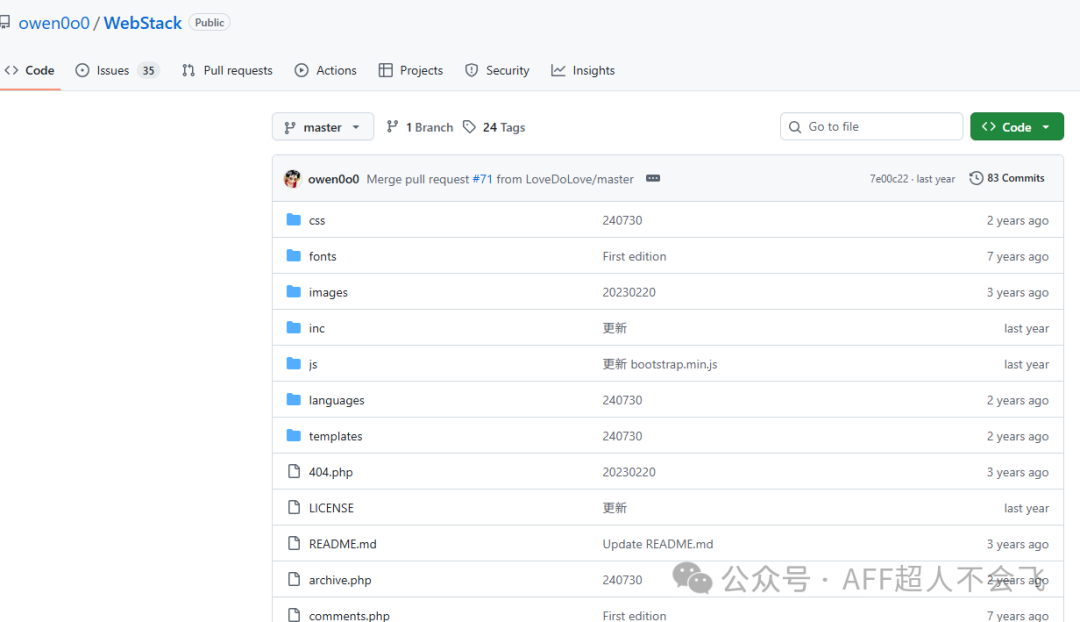The image size is (1080, 622).
Task: Click the Issues count badge 35
Action: coord(148,70)
